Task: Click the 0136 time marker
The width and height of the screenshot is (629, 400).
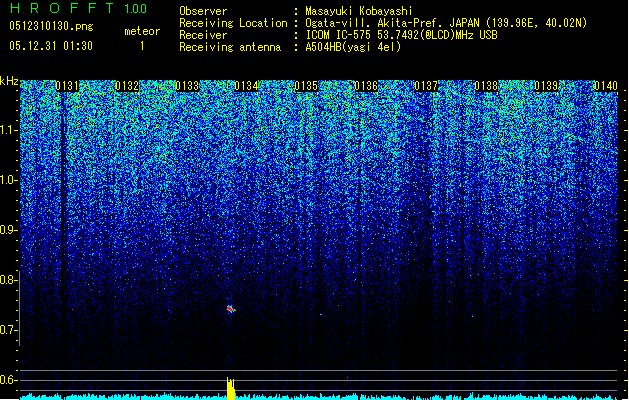Action: [366, 86]
